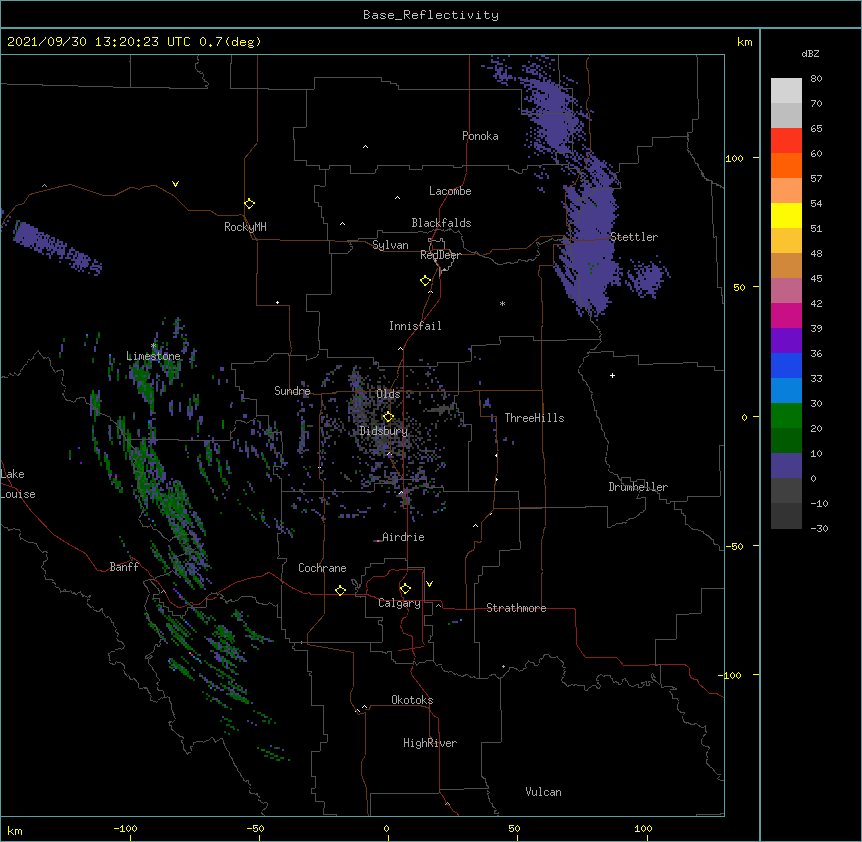
Task: Click the RedDeer city label
Action: coord(440,255)
